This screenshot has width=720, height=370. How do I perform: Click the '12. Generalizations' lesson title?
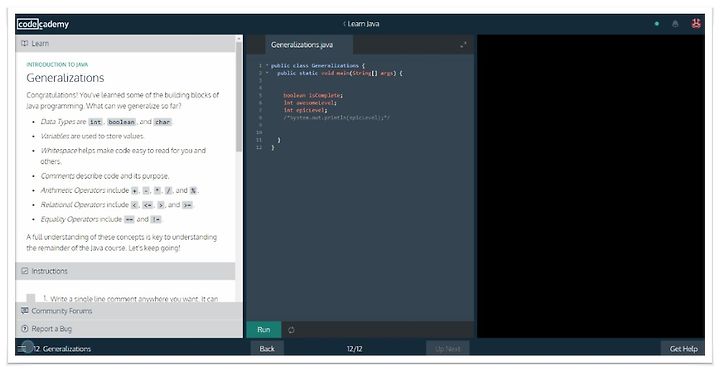point(62,349)
